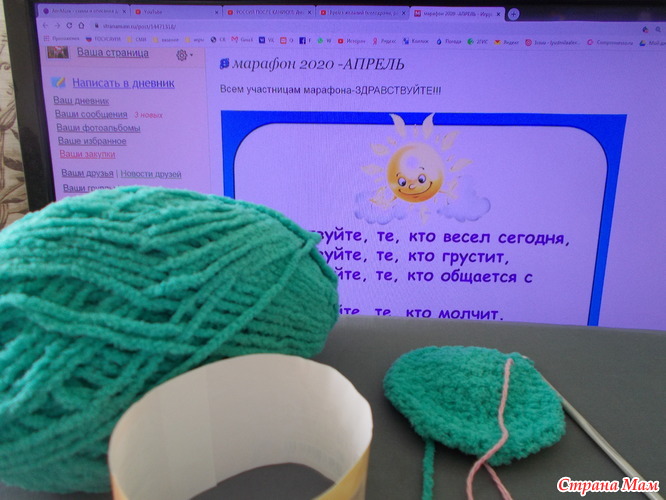Image resolution: width=666 pixels, height=500 pixels.
Task: Open the VK bookmark
Action: [267, 40]
